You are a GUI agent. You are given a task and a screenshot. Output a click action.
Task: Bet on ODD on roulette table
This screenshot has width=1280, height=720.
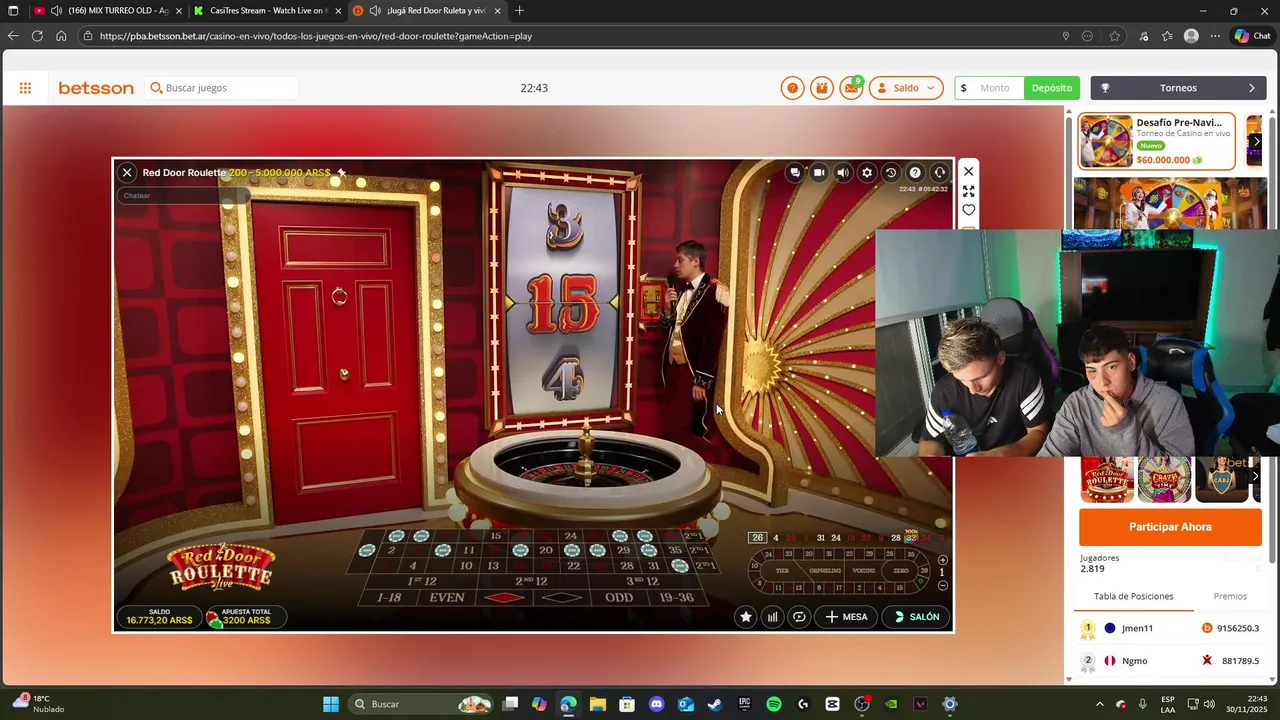pos(619,598)
